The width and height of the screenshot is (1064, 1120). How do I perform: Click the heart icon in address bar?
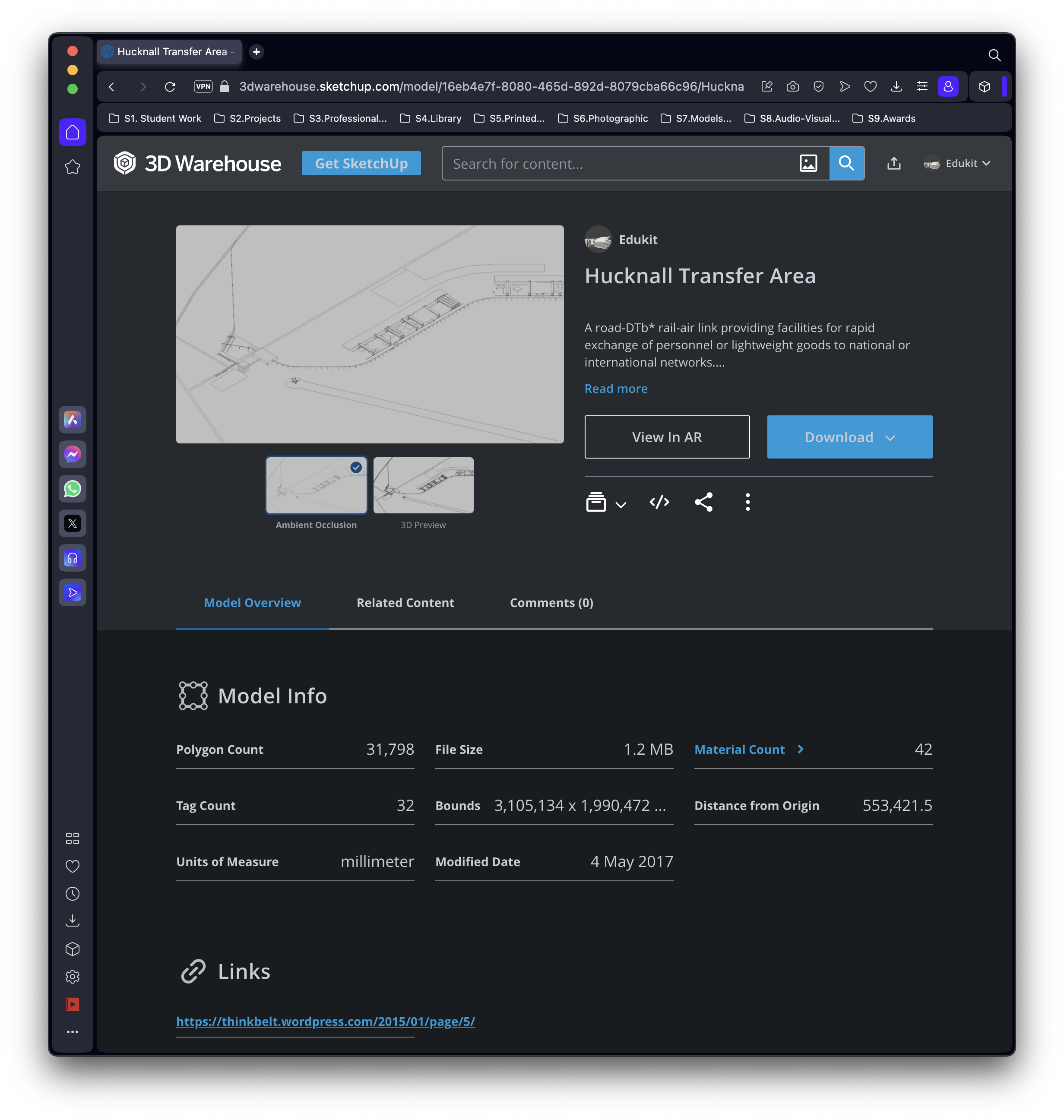coord(870,87)
